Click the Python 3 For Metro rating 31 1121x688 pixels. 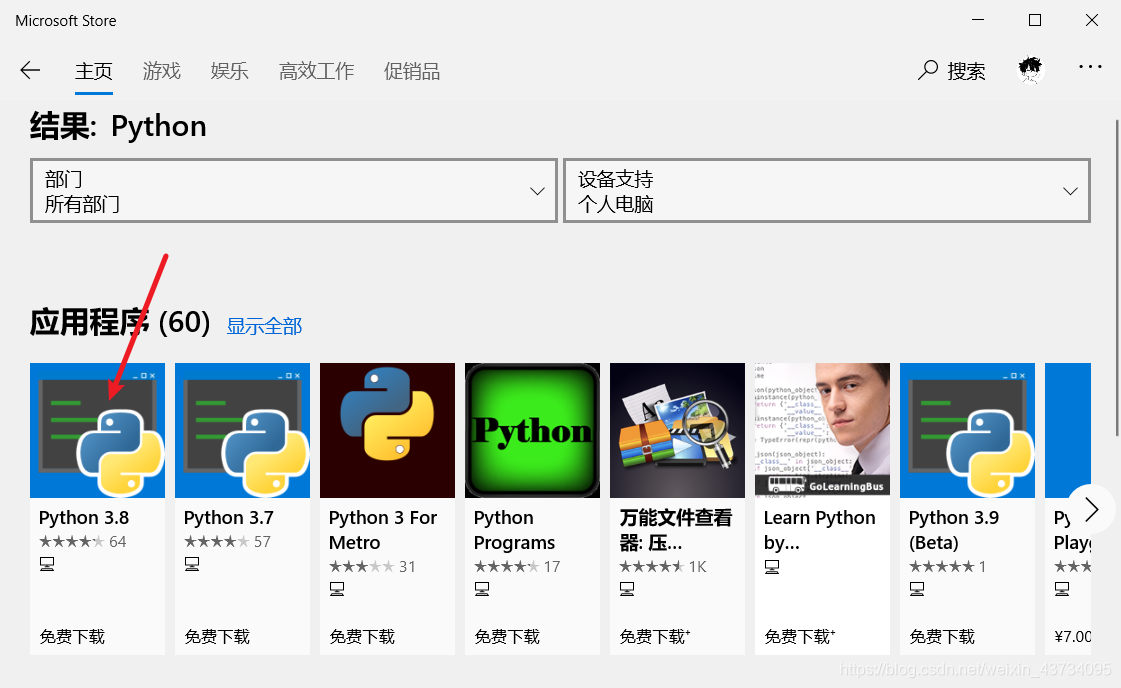[x=372, y=567]
